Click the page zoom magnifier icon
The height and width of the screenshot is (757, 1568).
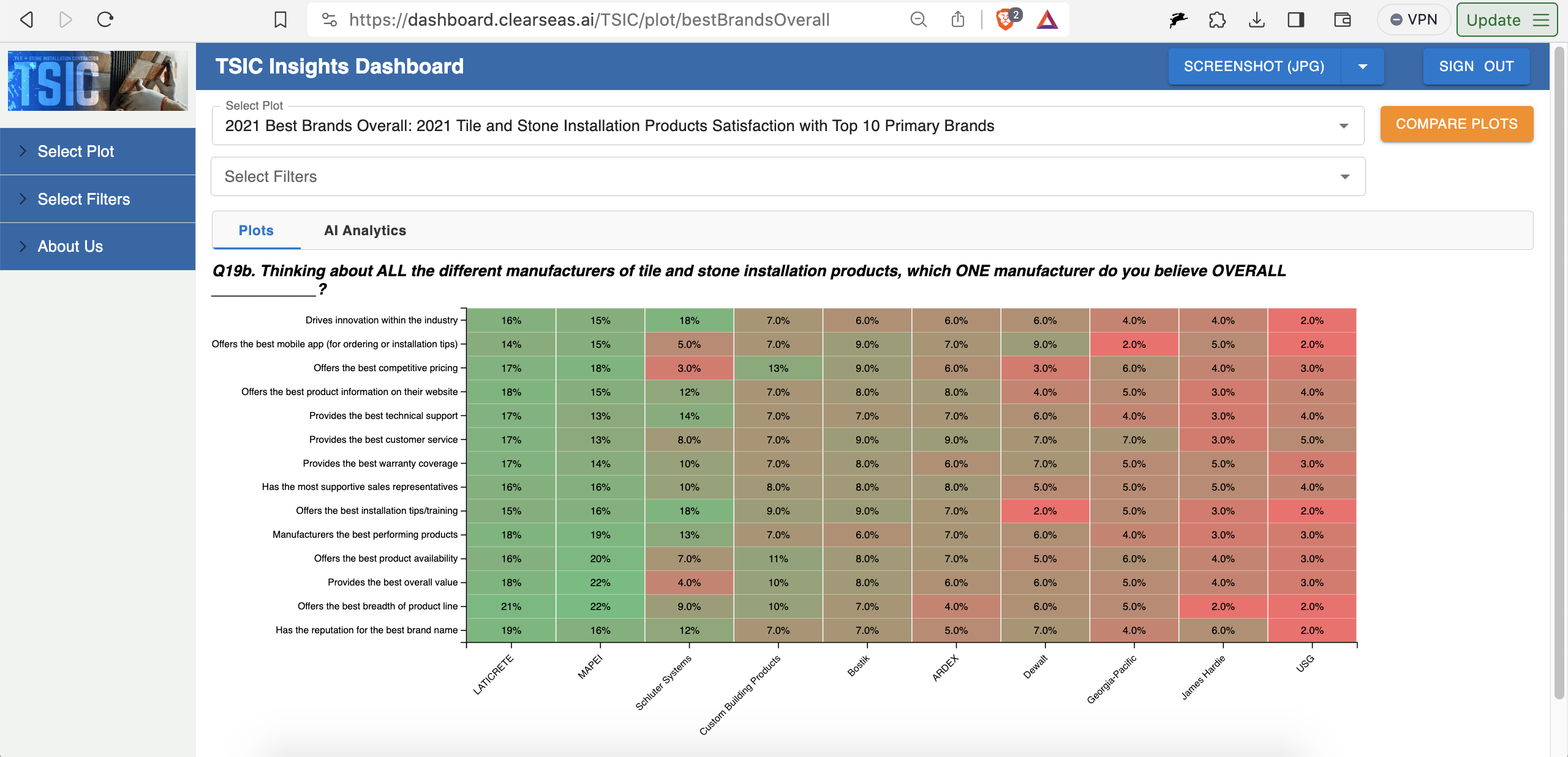pos(918,19)
